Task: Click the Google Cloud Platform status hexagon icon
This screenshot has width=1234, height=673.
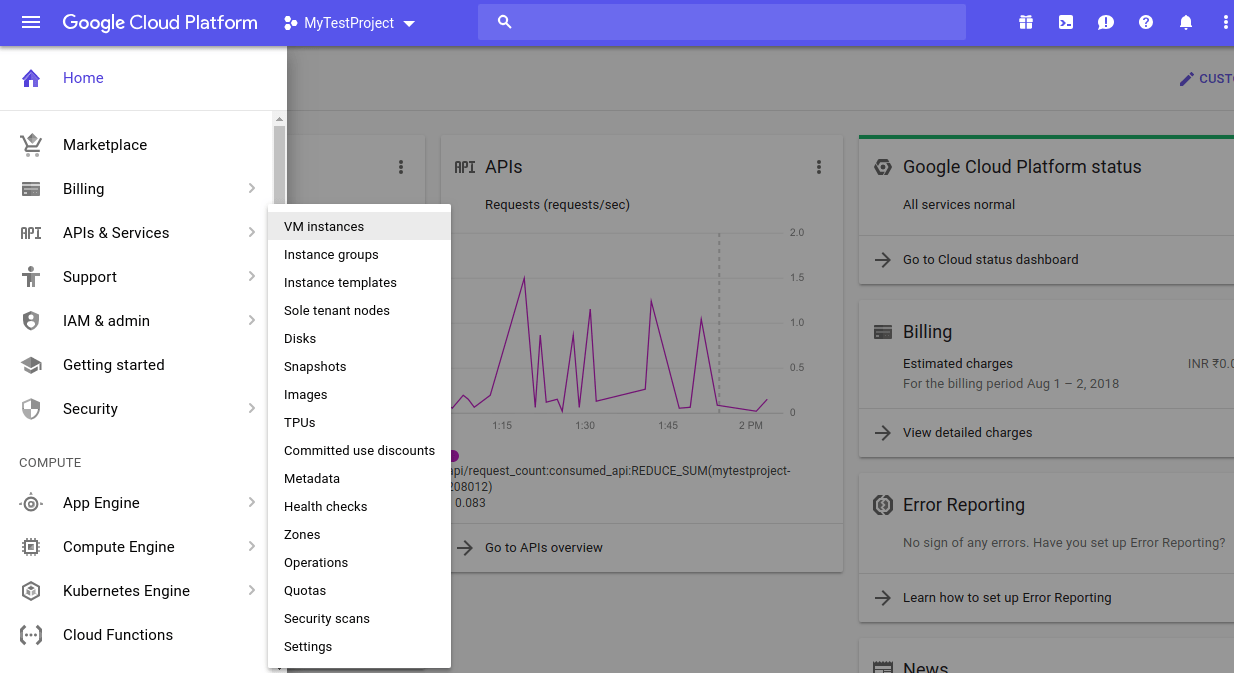Action: (x=882, y=167)
